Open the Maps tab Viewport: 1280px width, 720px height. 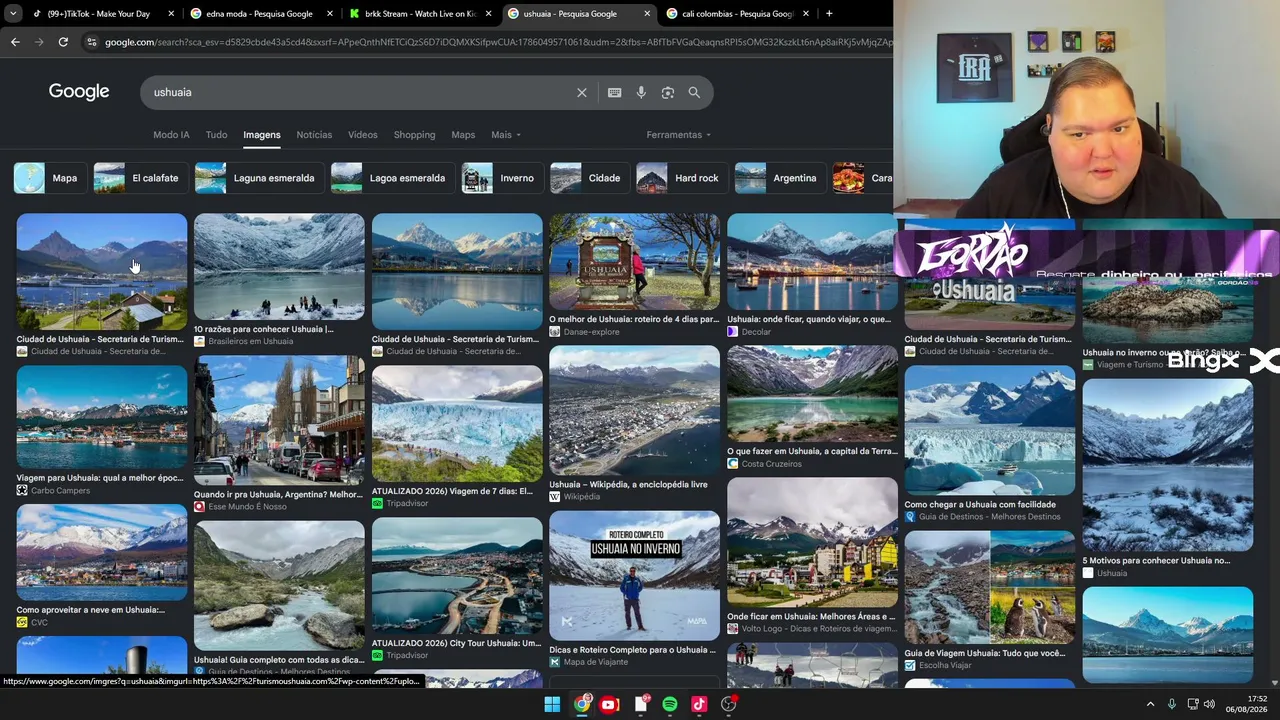click(x=463, y=135)
